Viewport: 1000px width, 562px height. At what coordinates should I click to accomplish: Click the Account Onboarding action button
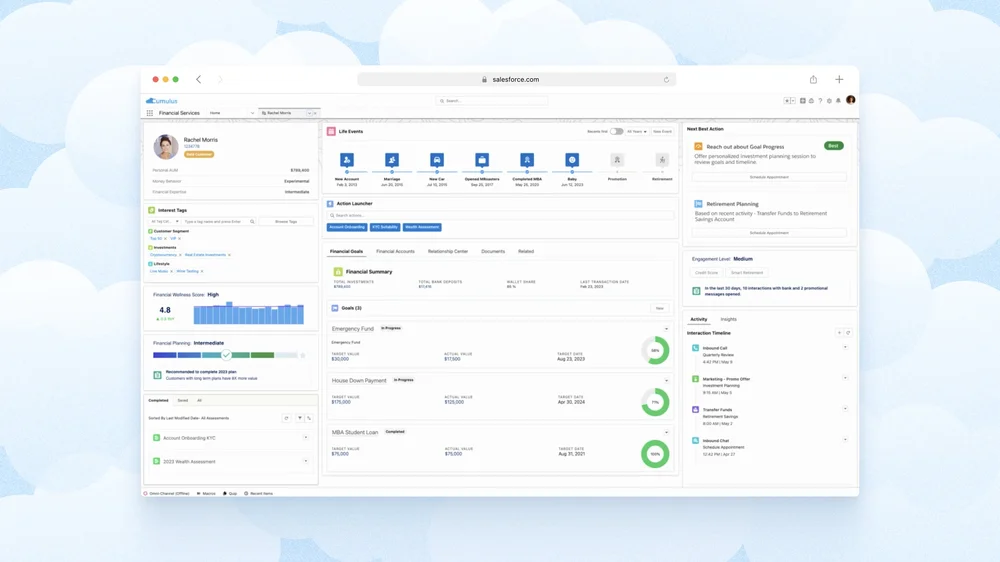click(x=347, y=227)
